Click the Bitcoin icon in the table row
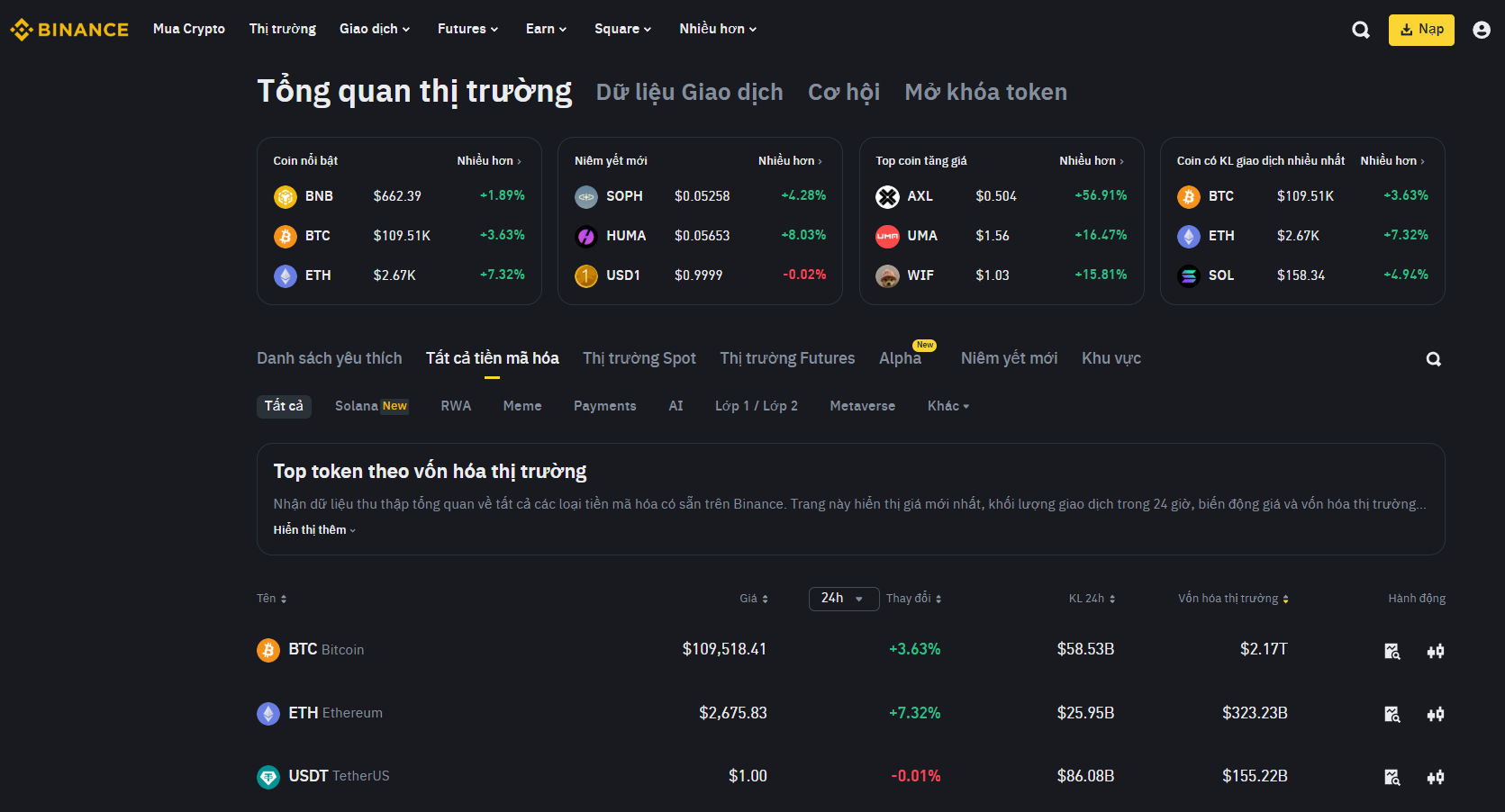Image resolution: width=1505 pixels, height=812 pixels. 268,650
